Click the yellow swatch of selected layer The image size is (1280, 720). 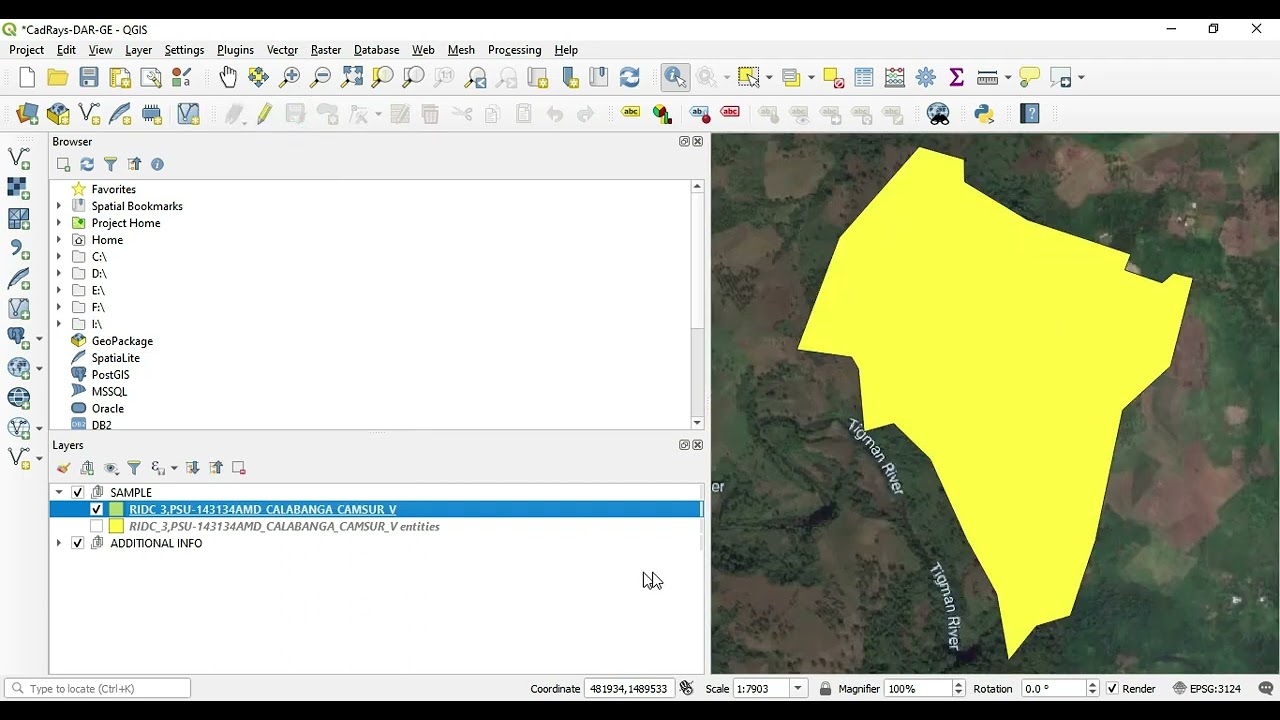point(116,509)
